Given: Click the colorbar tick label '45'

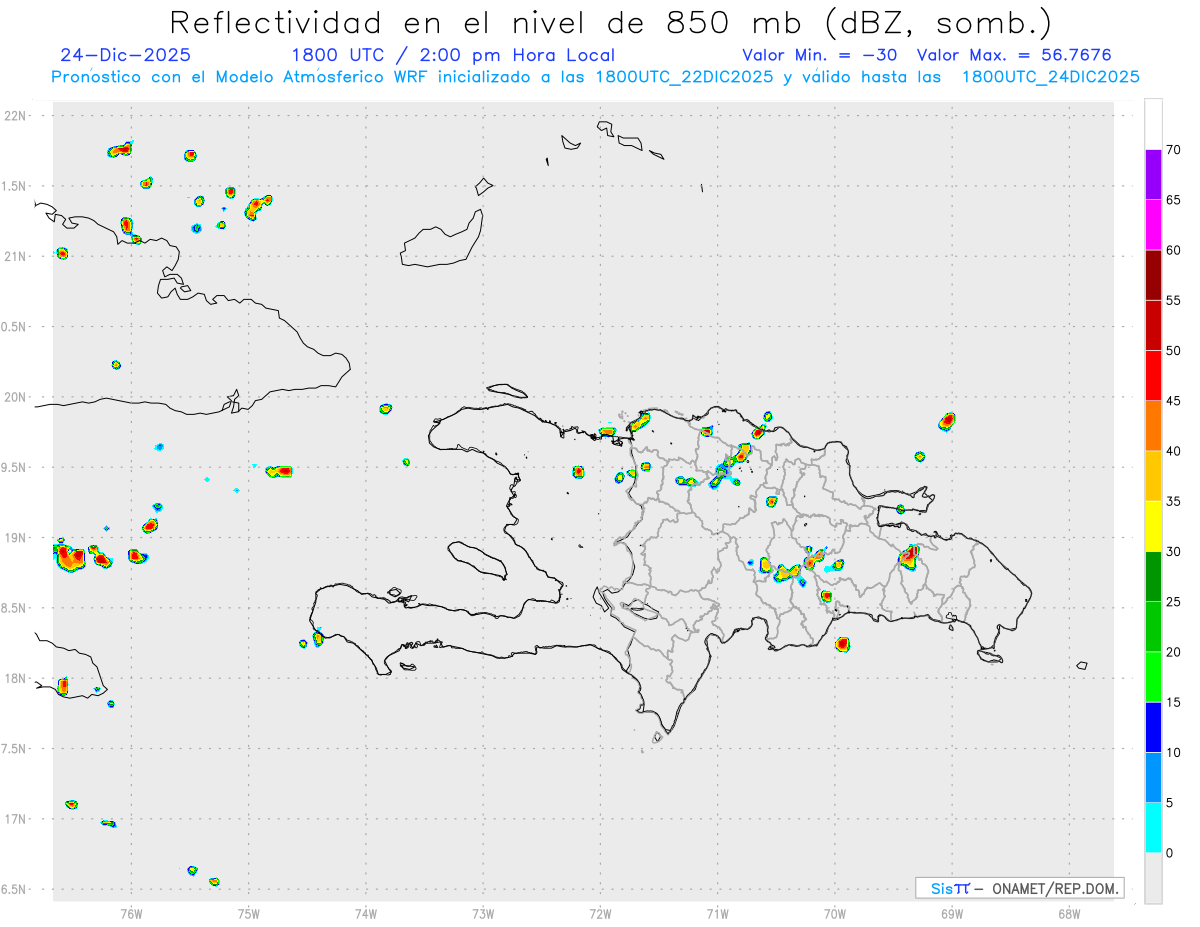Looking at the screenshot, I should 1174,401.
